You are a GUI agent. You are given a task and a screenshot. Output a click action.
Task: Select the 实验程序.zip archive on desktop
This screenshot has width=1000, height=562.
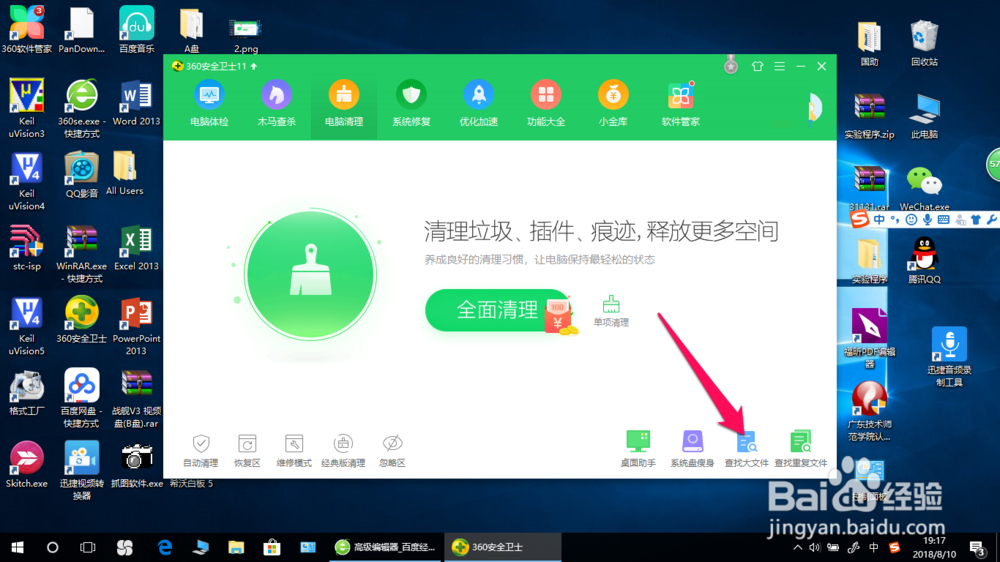(869, 115)
